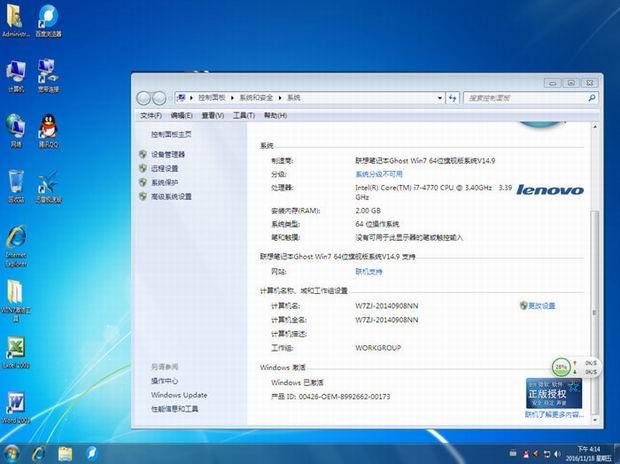Click the Windows Start orb
Image resolution: width=620 pixels, height=464 pixels.
point(13,453)
